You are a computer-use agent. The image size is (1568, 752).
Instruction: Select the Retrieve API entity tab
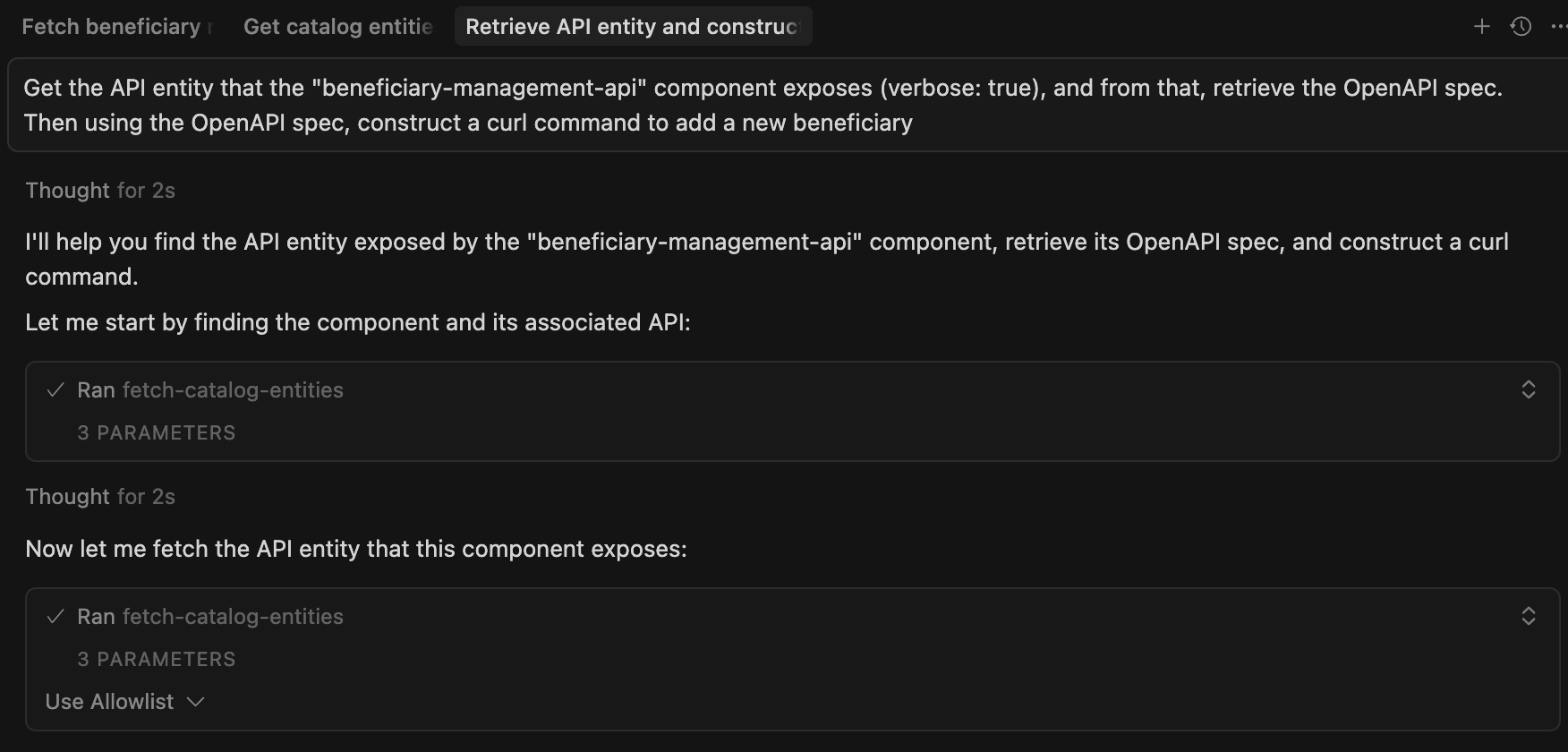tap(632, 26)
